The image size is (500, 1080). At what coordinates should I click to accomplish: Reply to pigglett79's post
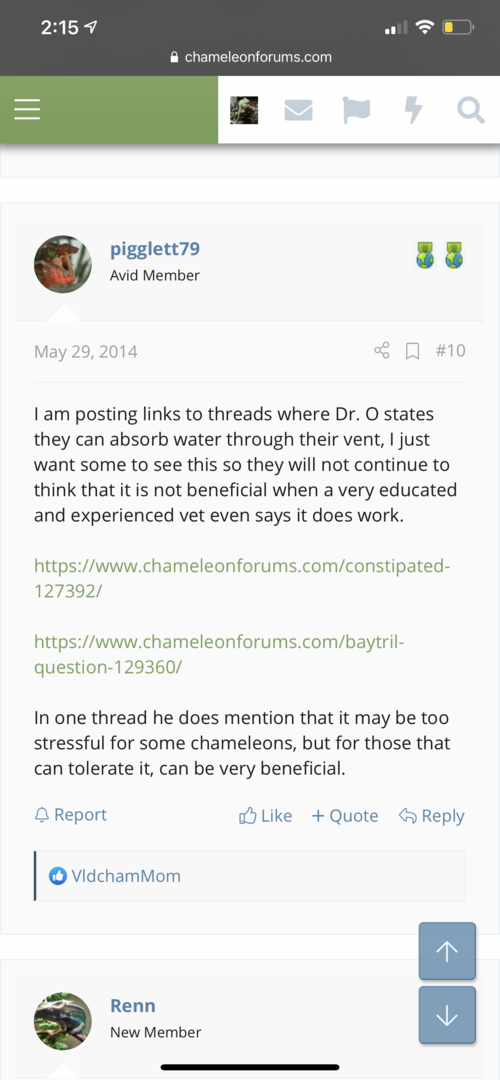click(x=432, y=816)
